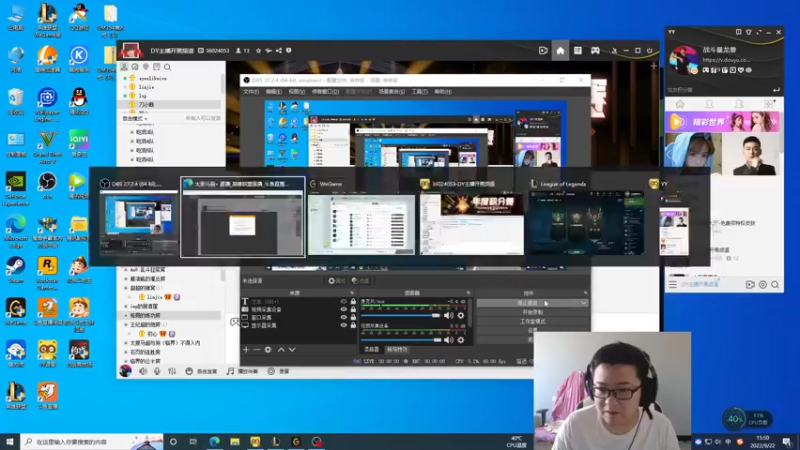
Task: Open source properties gear below OBS sources list
Action: coord(268,349)
